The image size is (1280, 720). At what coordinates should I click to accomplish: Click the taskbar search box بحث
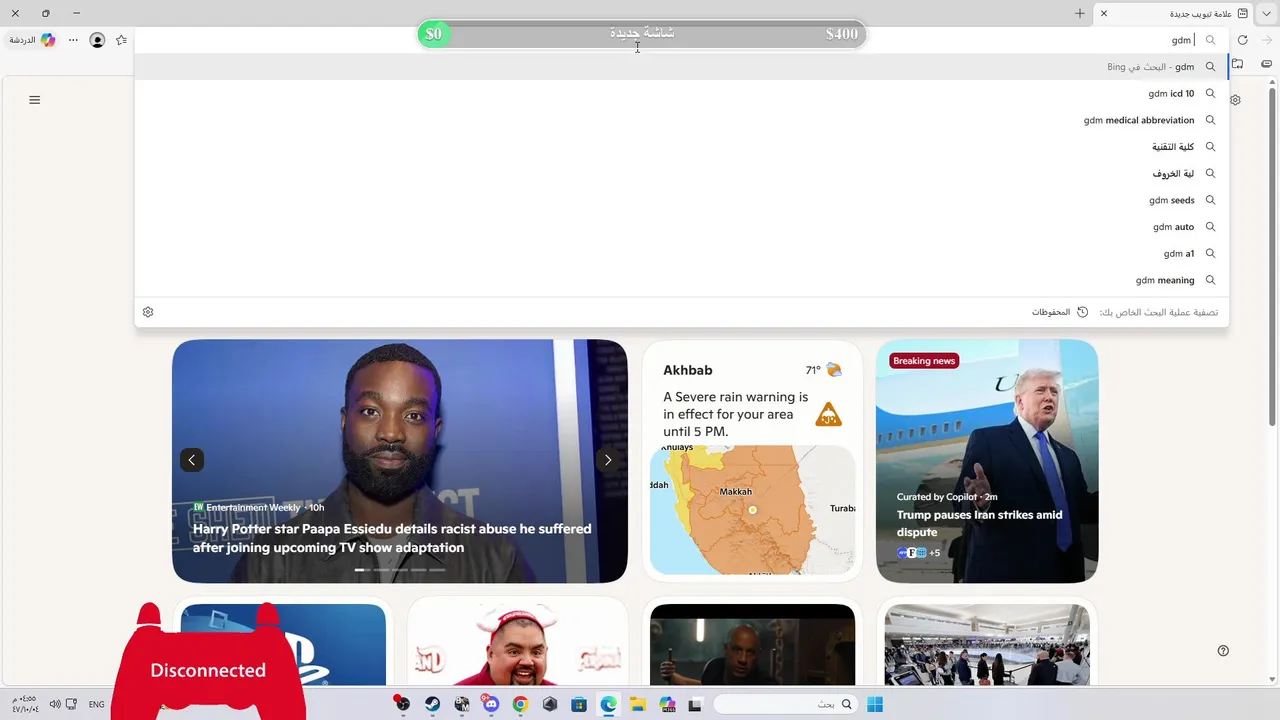coord(786,704)
